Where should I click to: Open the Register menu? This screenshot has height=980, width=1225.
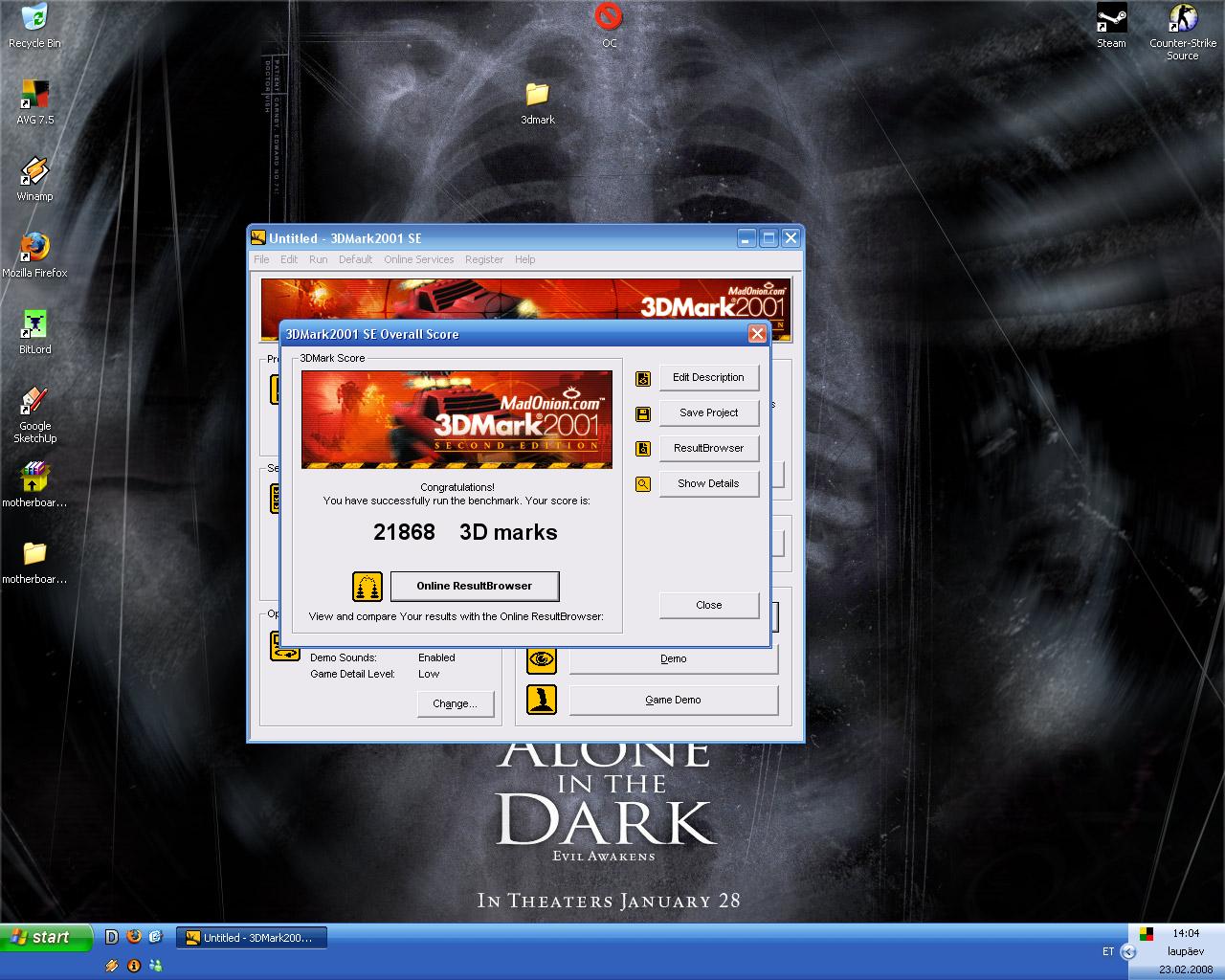tap(484, 259)
